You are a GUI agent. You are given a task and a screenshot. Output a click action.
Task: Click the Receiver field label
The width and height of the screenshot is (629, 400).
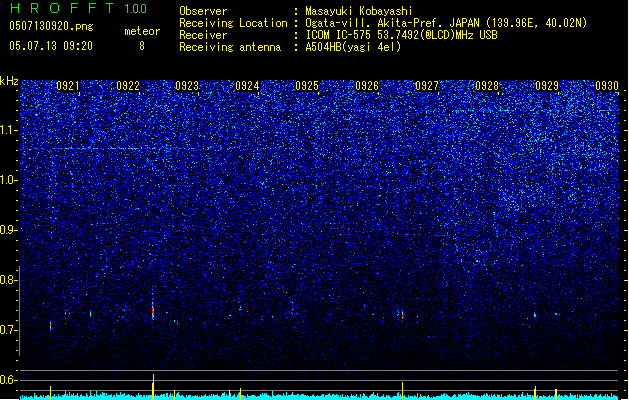click(203, 35)
